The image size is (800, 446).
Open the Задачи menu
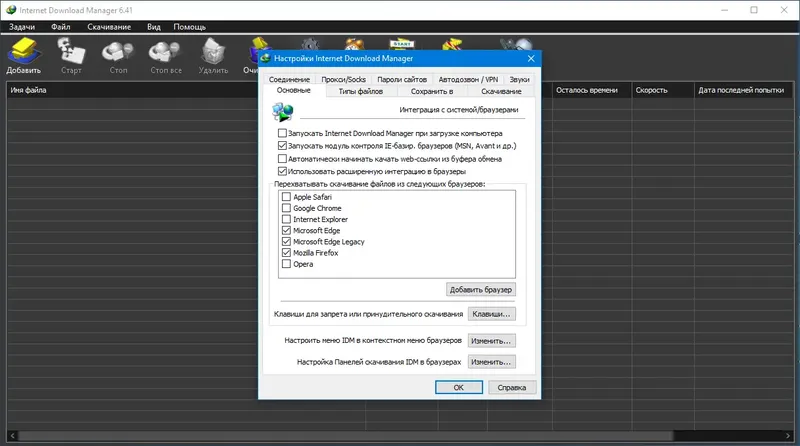click(x=22, y=27)
